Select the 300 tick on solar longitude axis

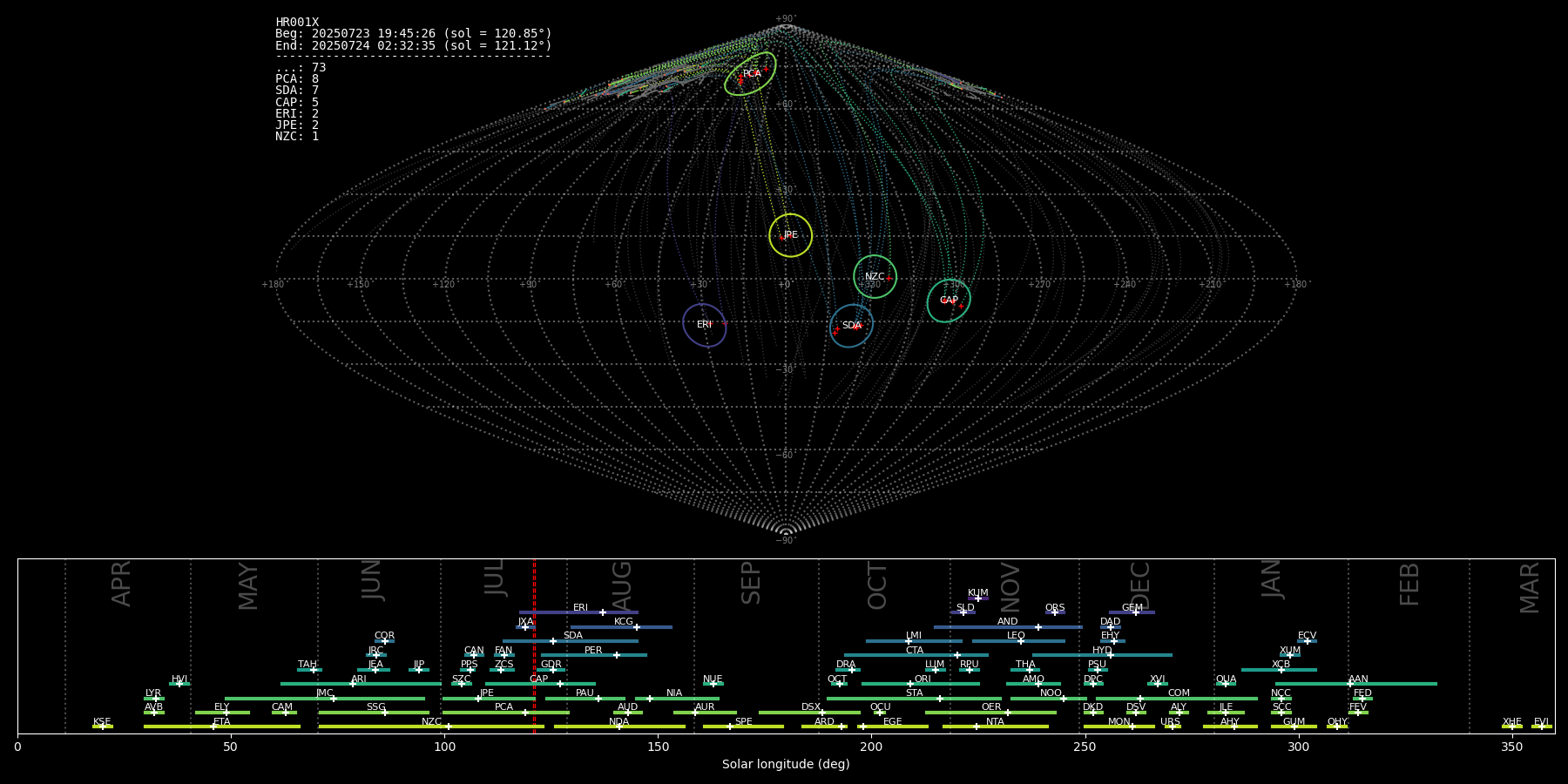click(1298, 747)
